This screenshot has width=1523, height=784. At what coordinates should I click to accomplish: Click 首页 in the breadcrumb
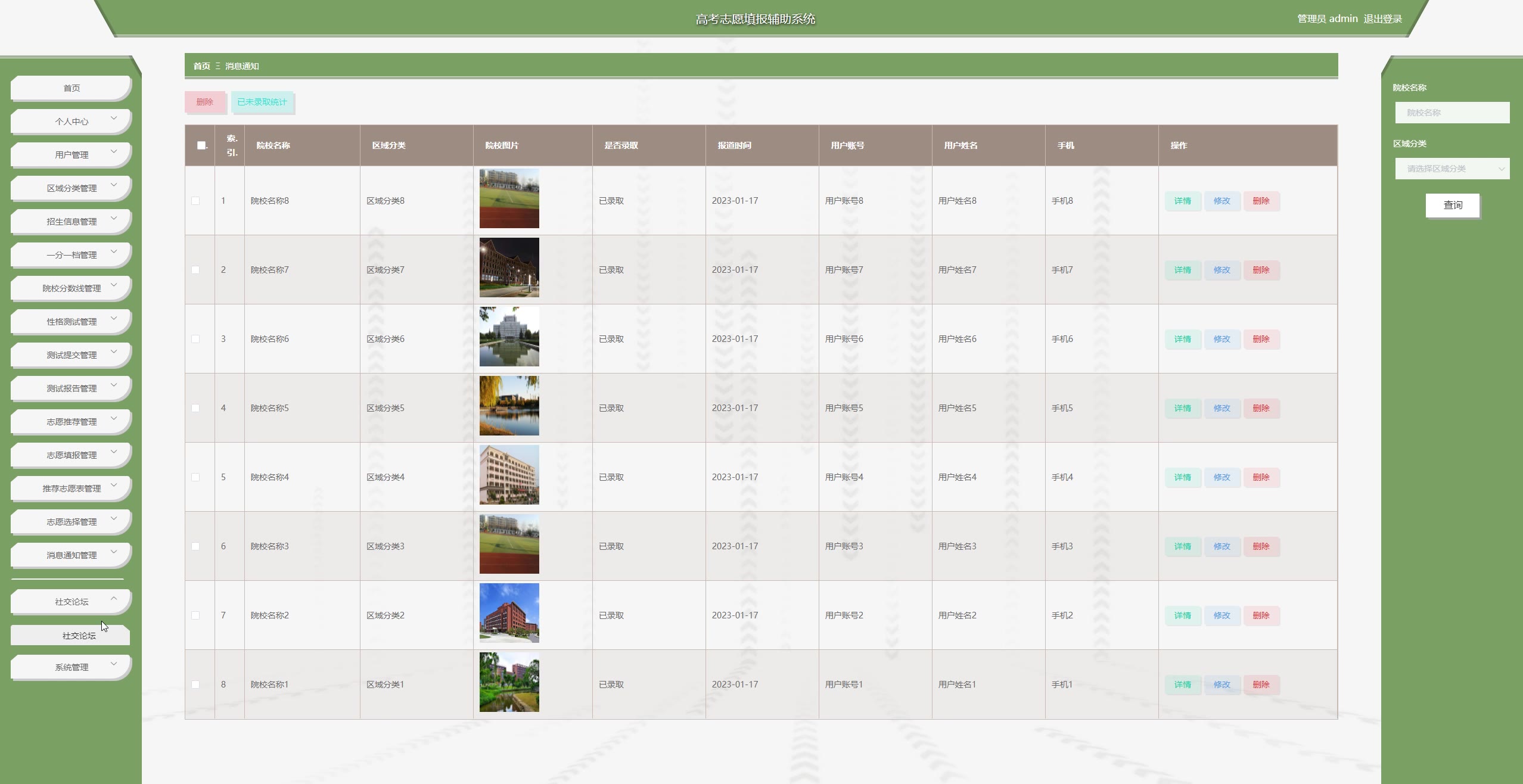201,66
